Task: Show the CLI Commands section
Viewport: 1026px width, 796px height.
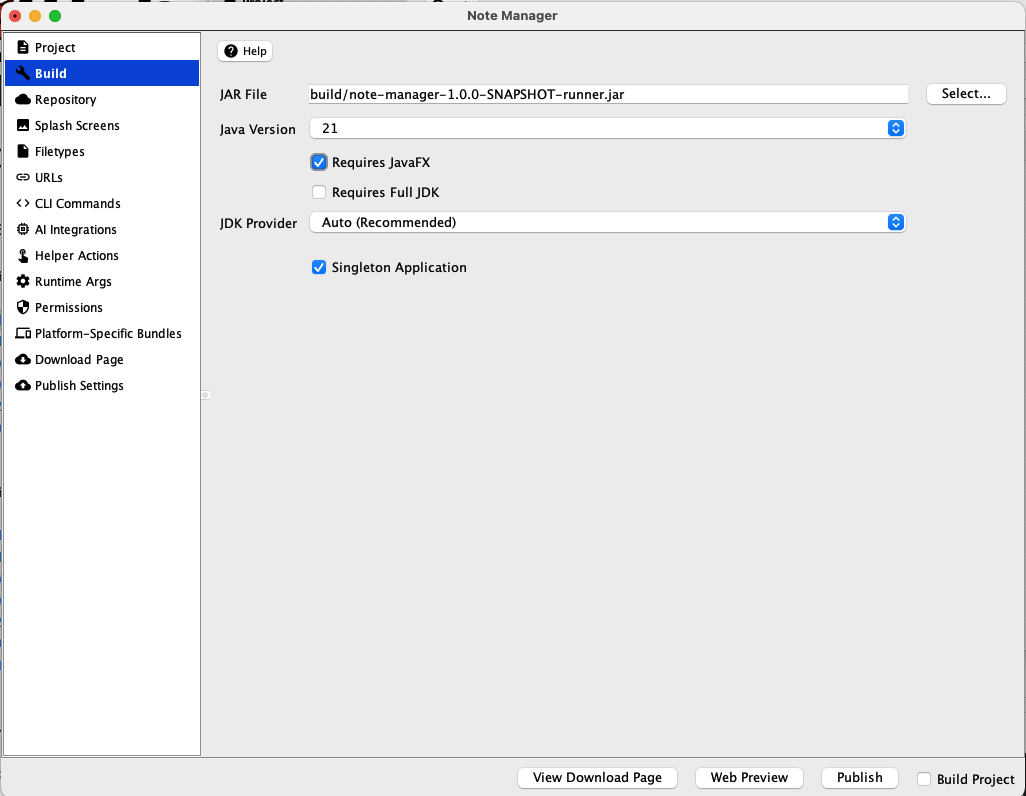Action: pos(102,204)
